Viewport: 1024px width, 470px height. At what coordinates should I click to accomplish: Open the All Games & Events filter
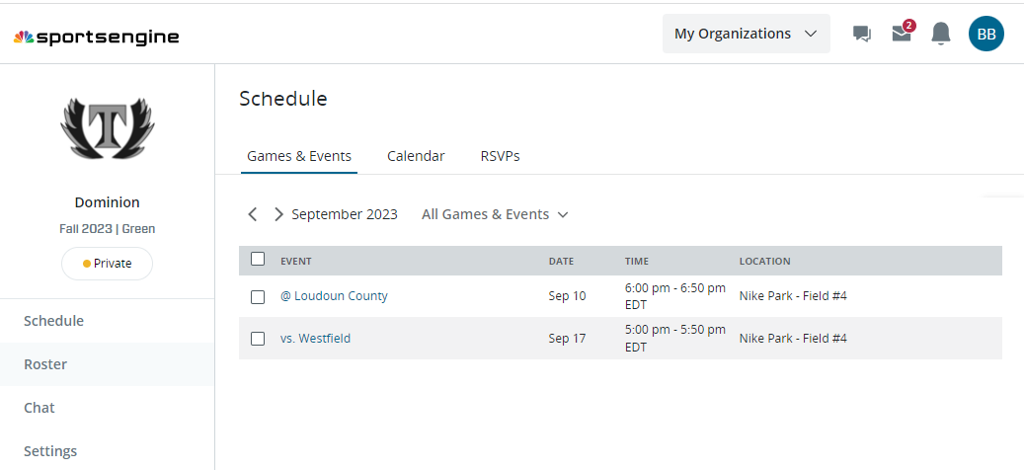(495, 214)
